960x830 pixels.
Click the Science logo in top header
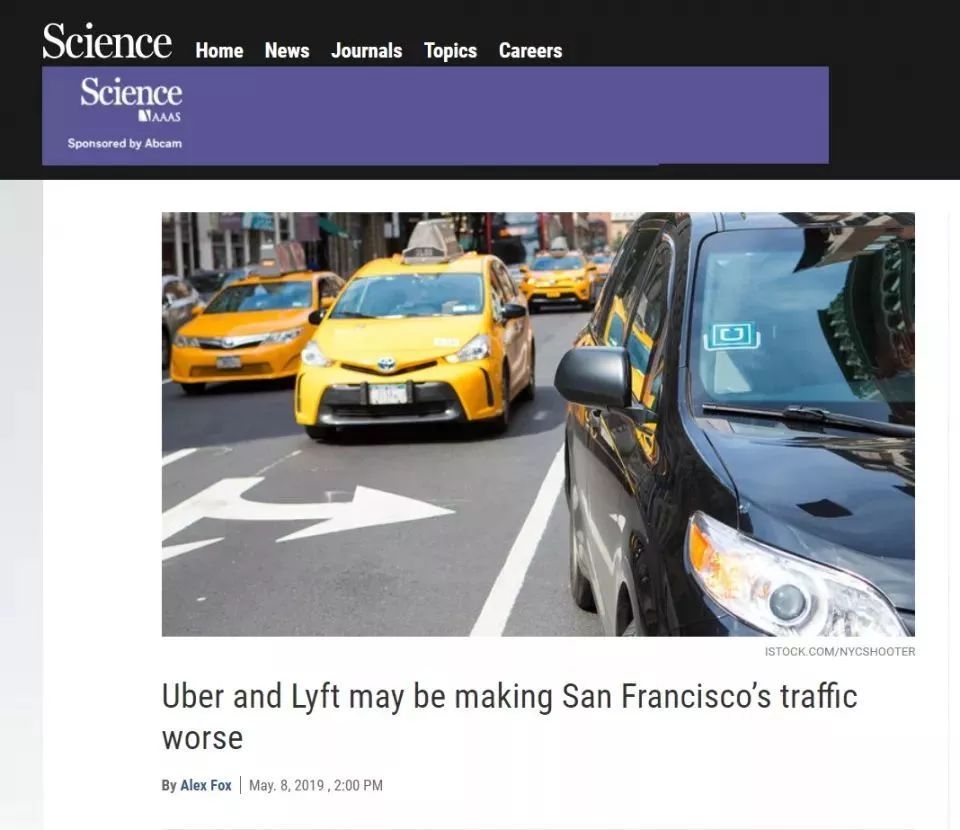pyautogui.click(x=107, y=41)
